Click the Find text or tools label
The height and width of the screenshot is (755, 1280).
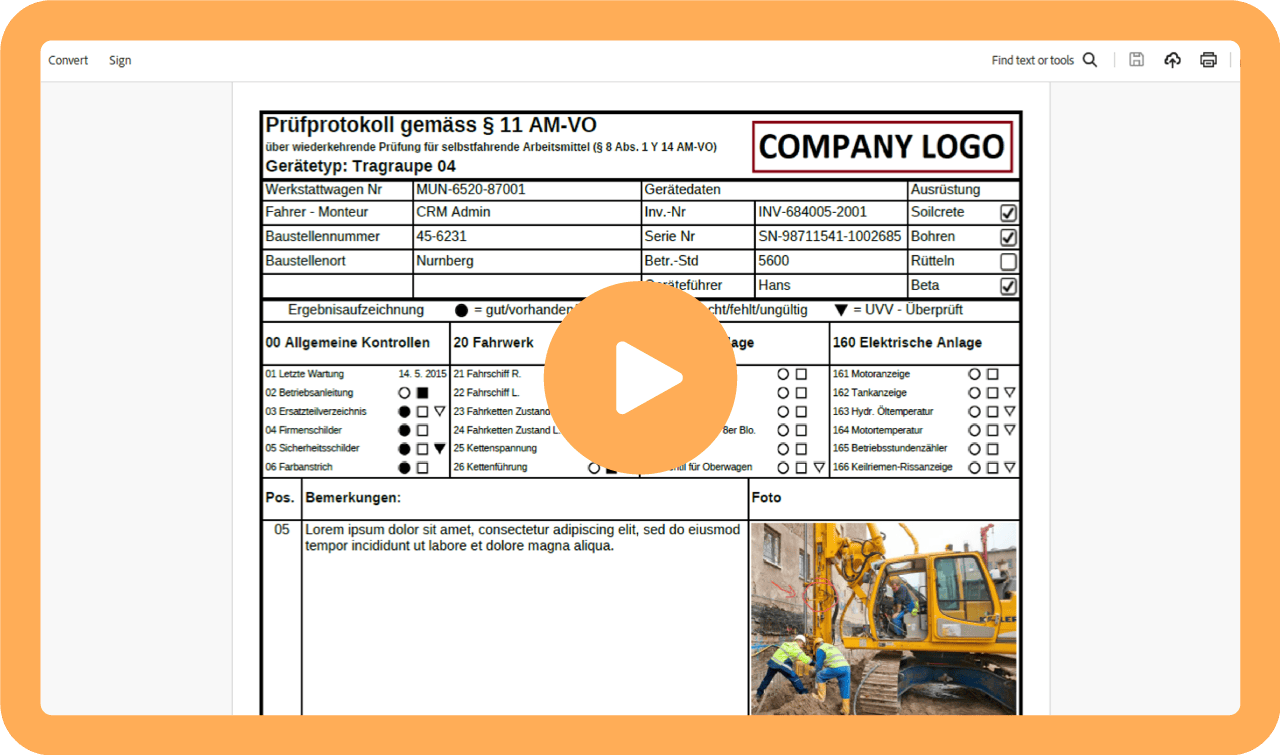click(x=1033, y=60)
